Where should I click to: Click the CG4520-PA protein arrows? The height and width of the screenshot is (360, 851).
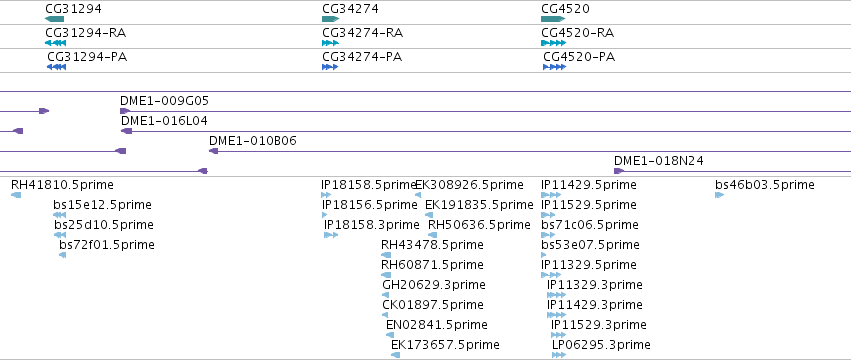[555, 67]
